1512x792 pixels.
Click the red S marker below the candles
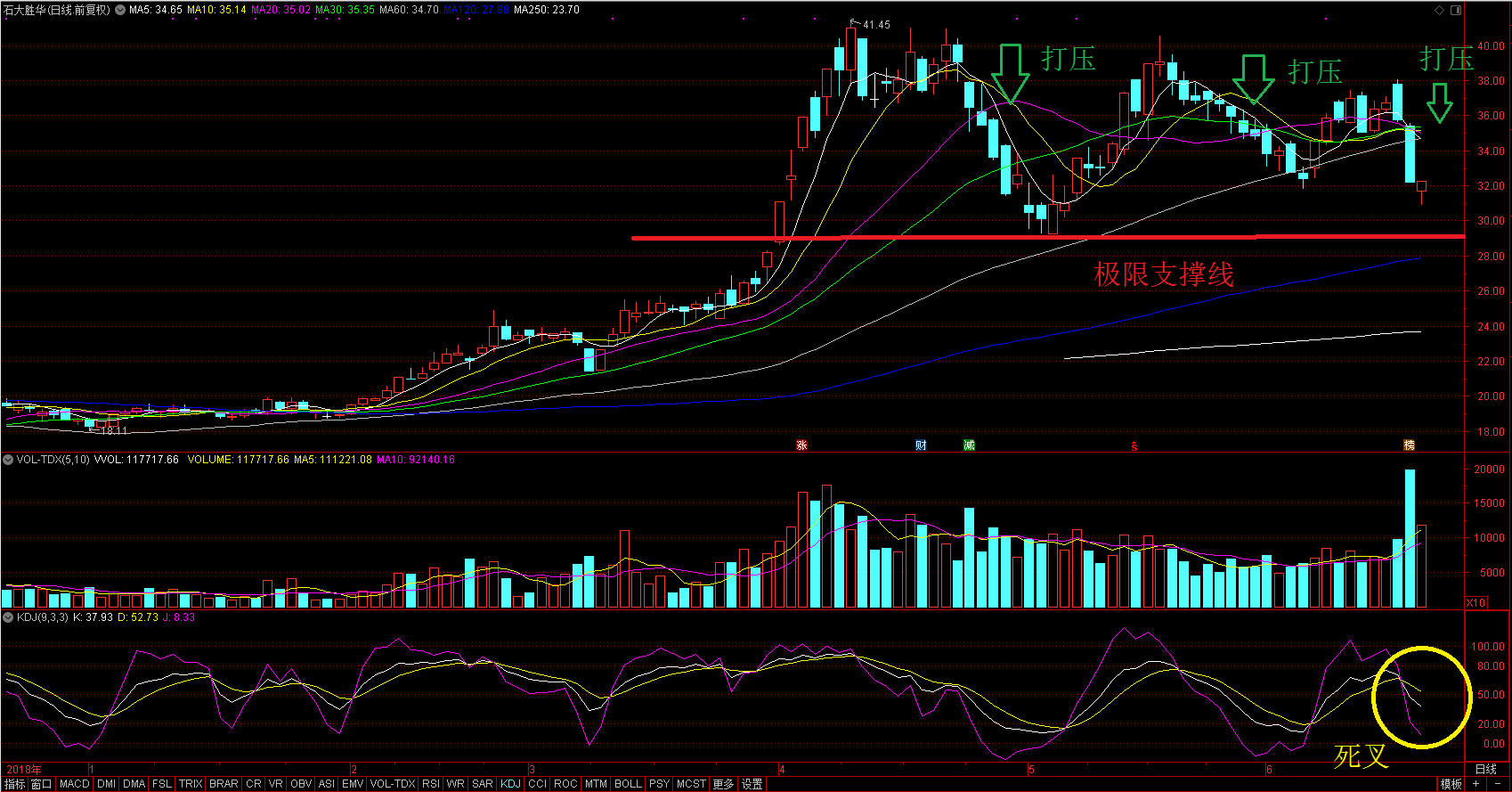(1134, 446)
